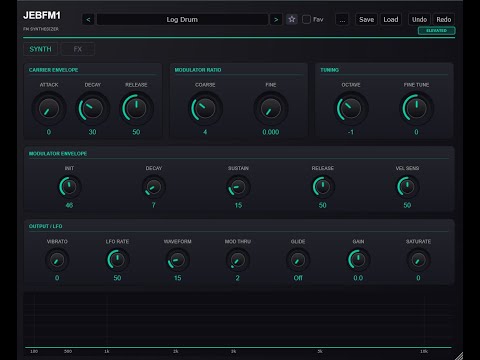Screen dimensions: 480x360
Task: Click the modulator ratio Coarse knob
Action: point(205,109)
